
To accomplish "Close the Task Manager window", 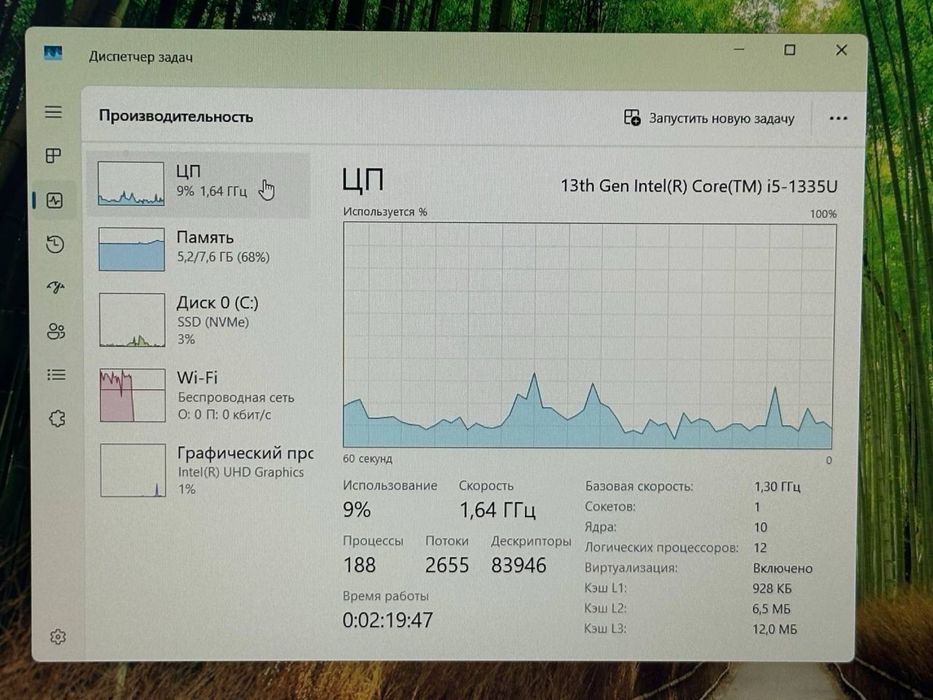I will point(841,50).
